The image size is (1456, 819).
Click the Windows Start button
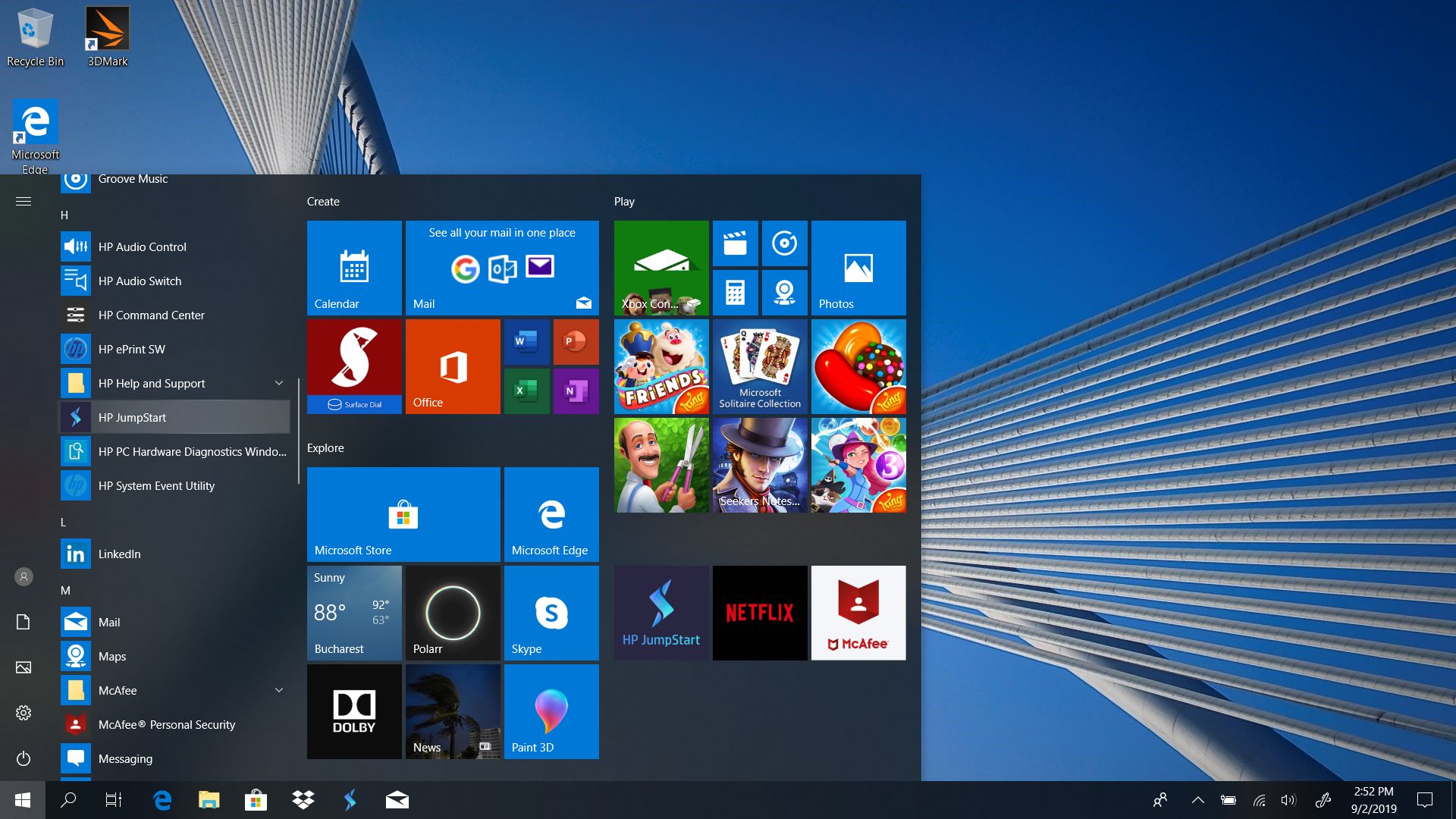(23, 800)
